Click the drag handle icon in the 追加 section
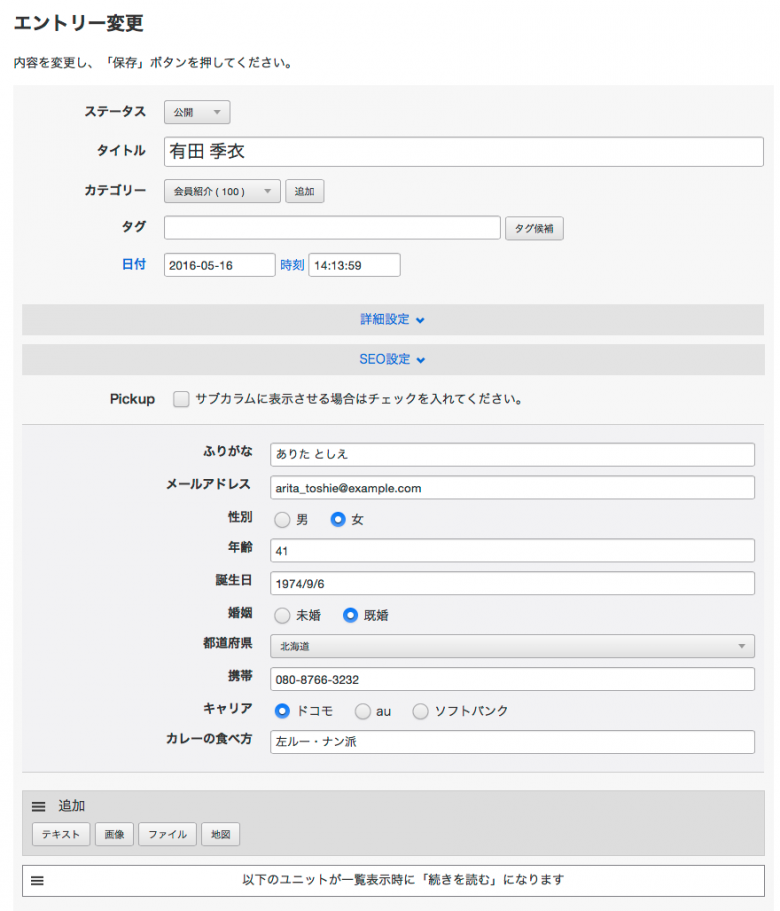This screenshot has height=911, width=780. point(38,805)
